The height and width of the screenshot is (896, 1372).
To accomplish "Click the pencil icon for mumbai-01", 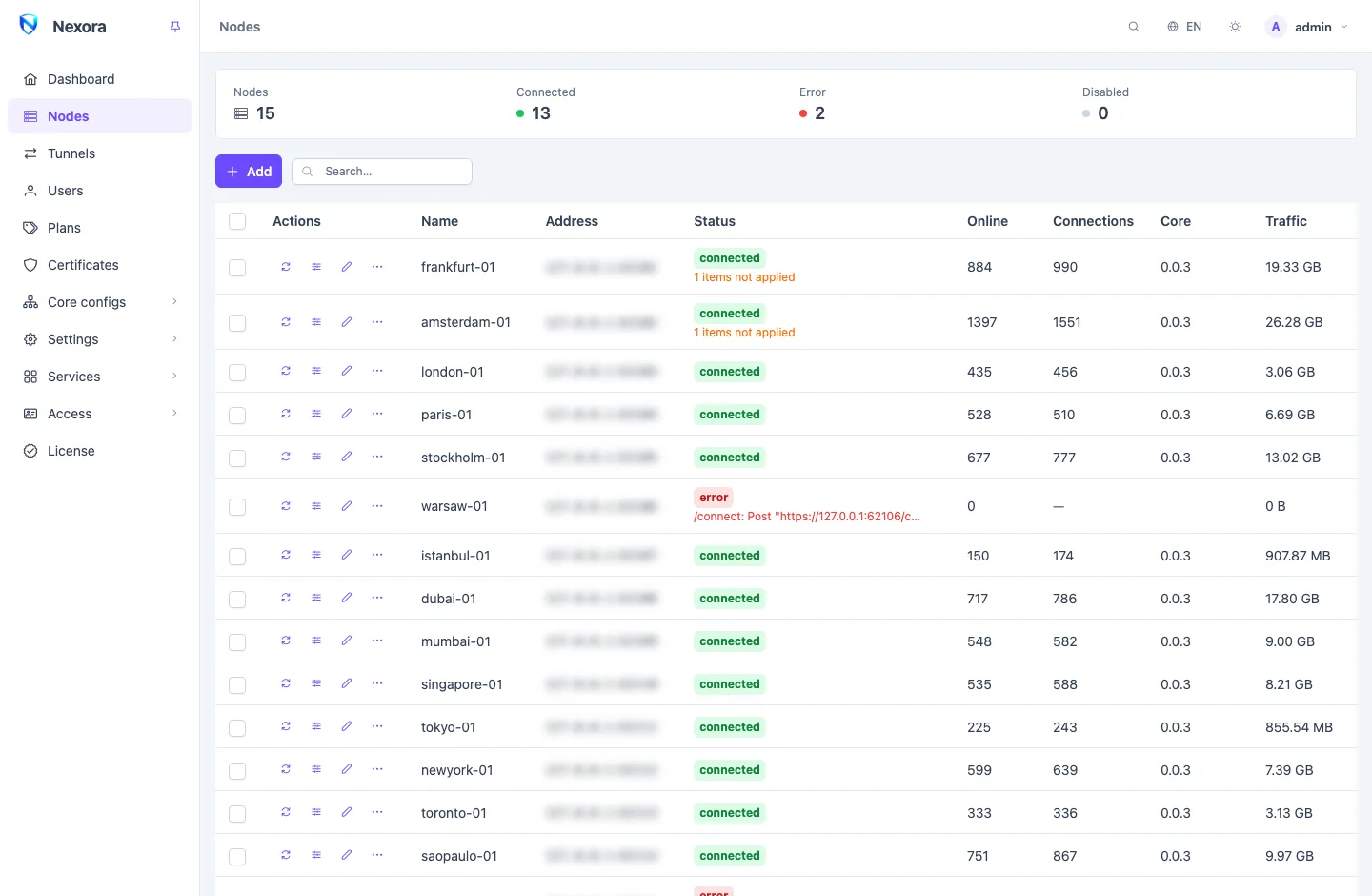I will point(347,641).
